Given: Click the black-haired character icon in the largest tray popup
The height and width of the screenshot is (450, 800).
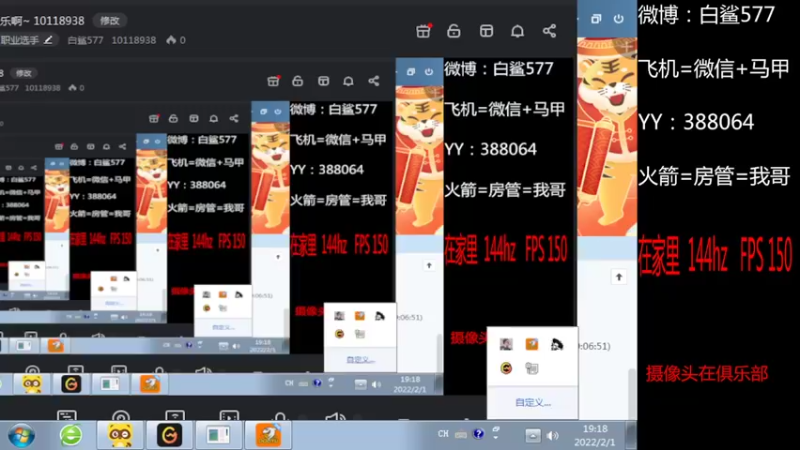Looking at the screenshot, I should click(557, 344).
